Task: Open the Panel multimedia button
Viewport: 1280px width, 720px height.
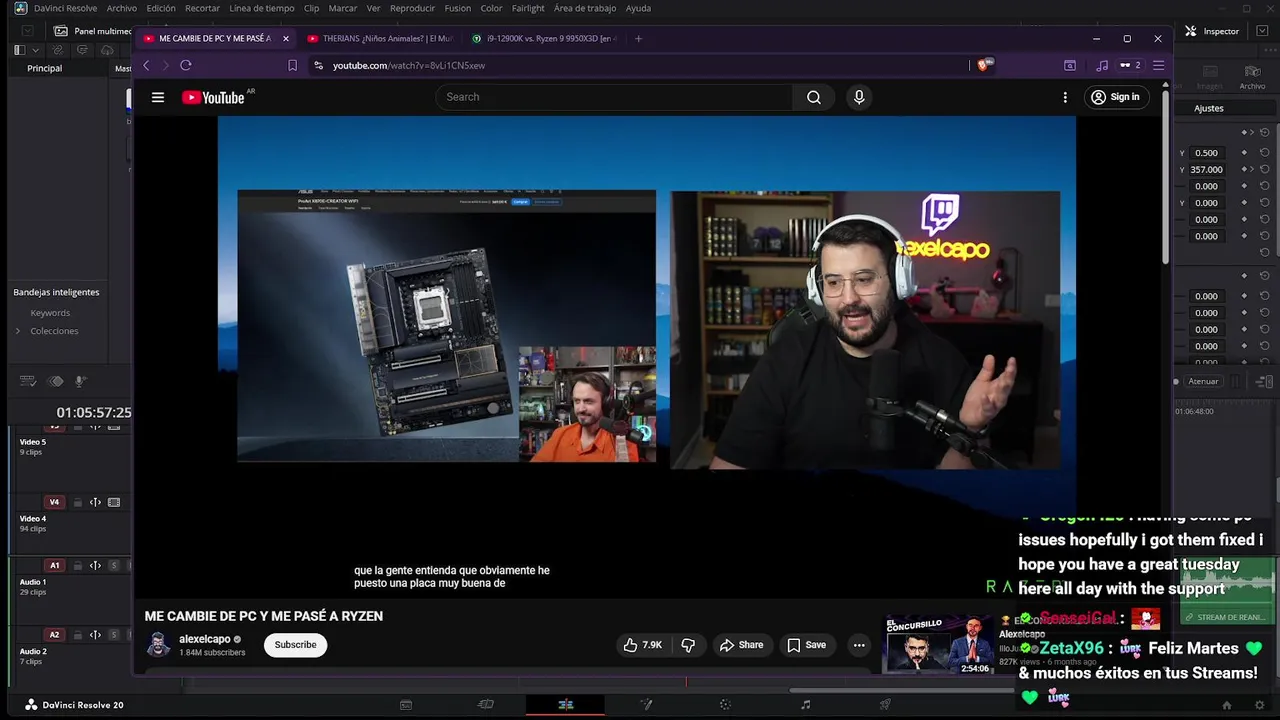Action: coord(93,31)
